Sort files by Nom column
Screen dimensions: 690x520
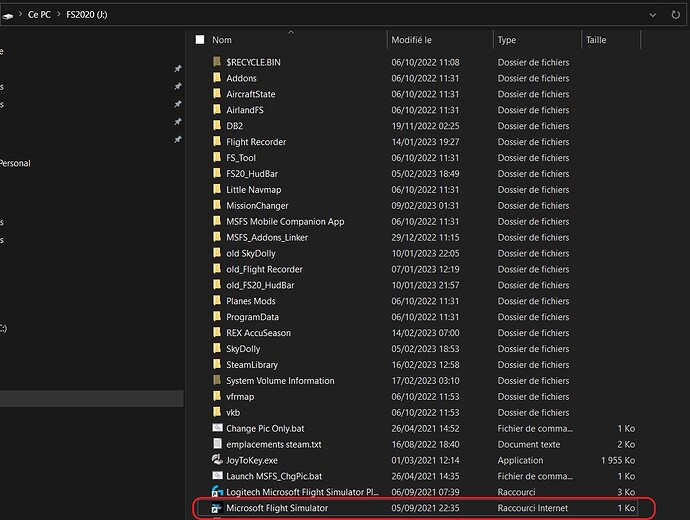pos(222,40)
